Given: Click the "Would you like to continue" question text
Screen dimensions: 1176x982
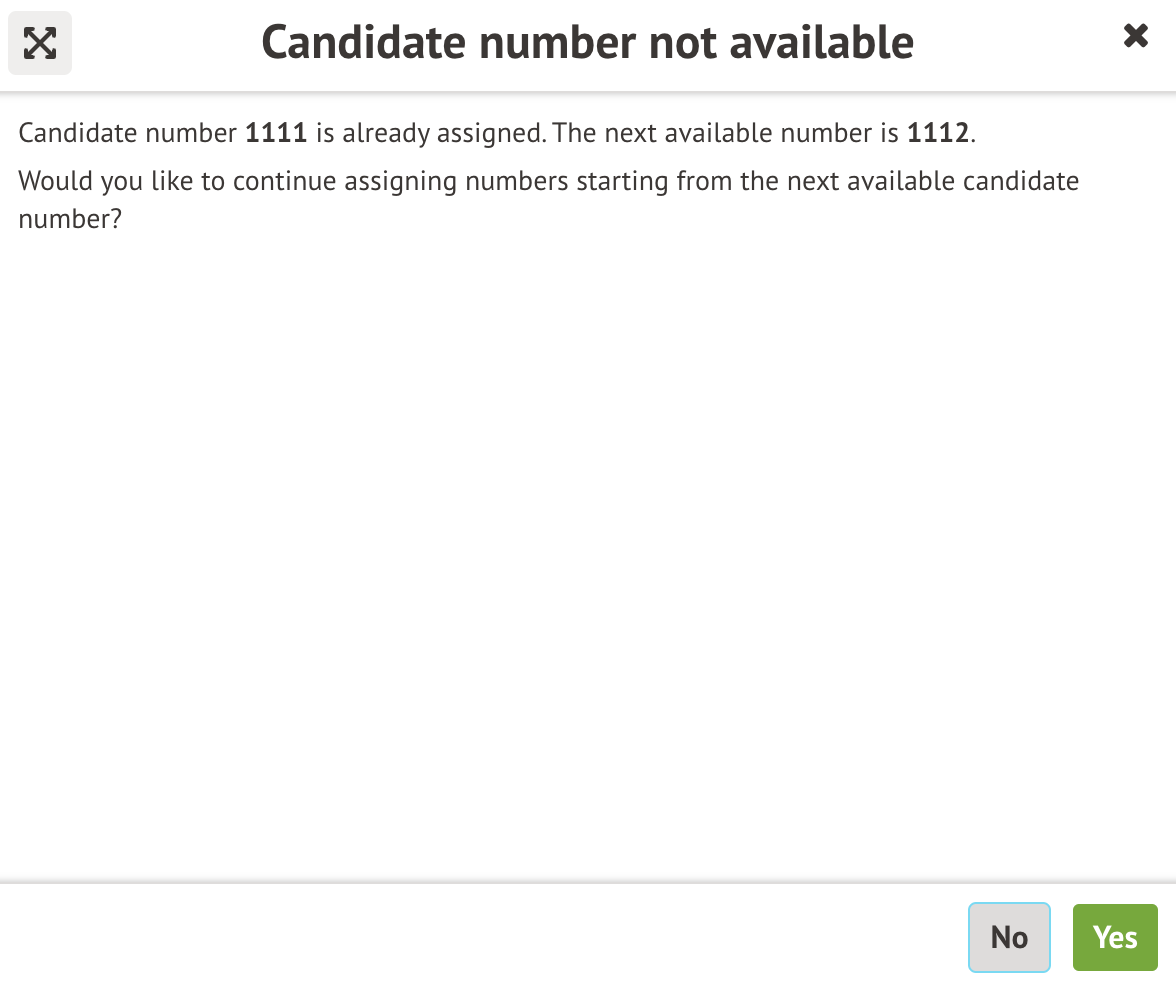Looking at the screenshot, I should [548, 182].
